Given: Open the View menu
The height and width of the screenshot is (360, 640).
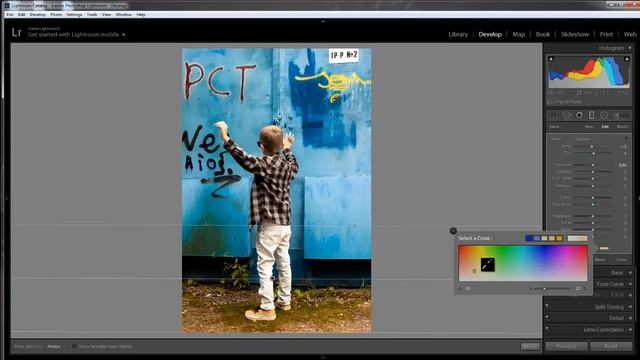Looking at the screenshot, I should [x=106, y=15].
